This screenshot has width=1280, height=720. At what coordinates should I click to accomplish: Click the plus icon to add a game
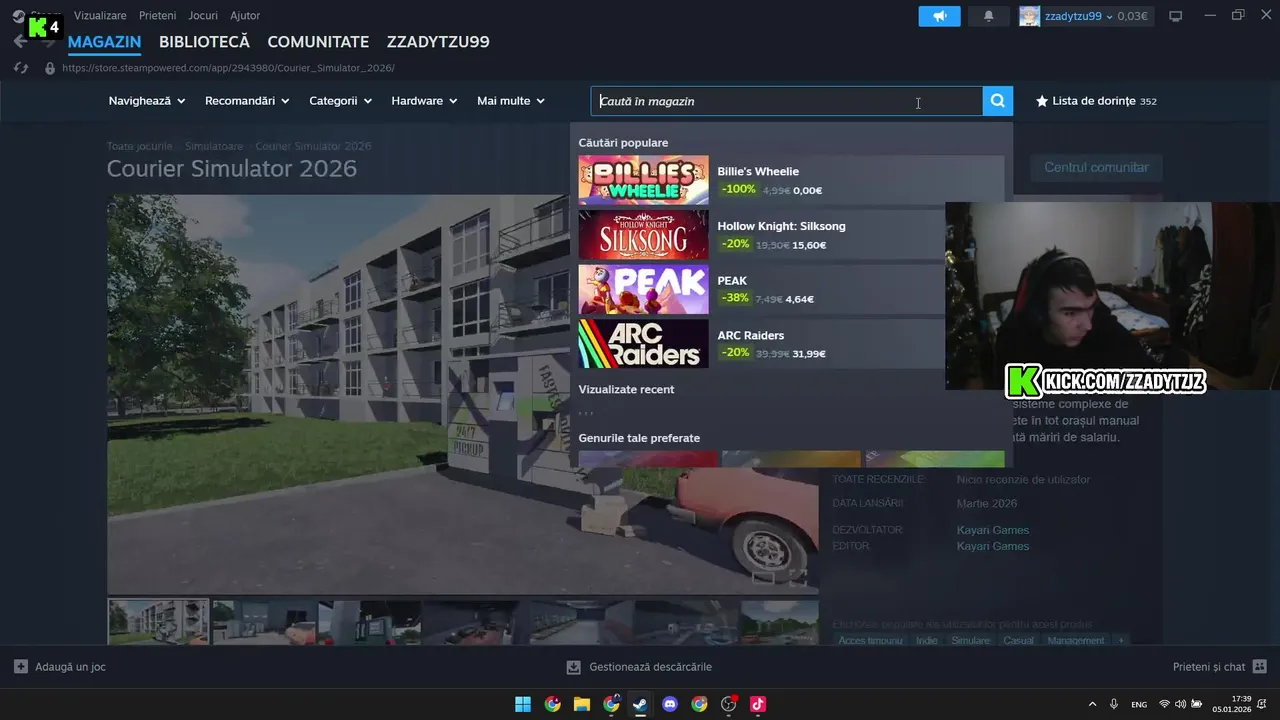click(21, 666)
